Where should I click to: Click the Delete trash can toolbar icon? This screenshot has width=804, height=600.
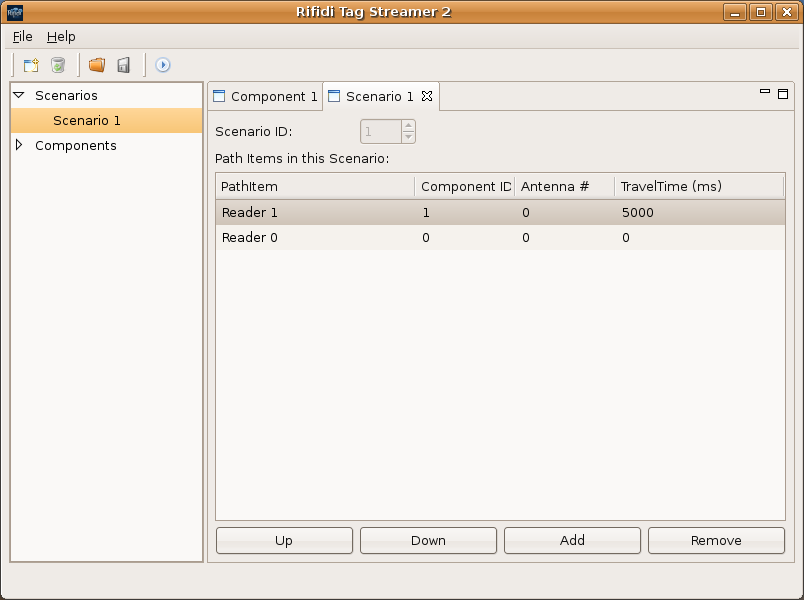(58, 65)
